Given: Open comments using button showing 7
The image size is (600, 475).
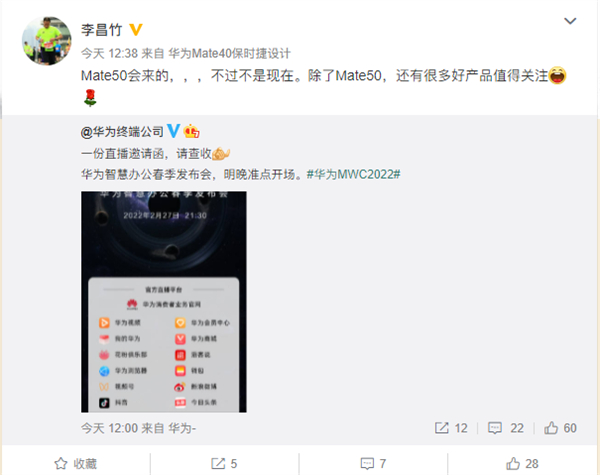Looking at the screenshot, I should 373,464.
